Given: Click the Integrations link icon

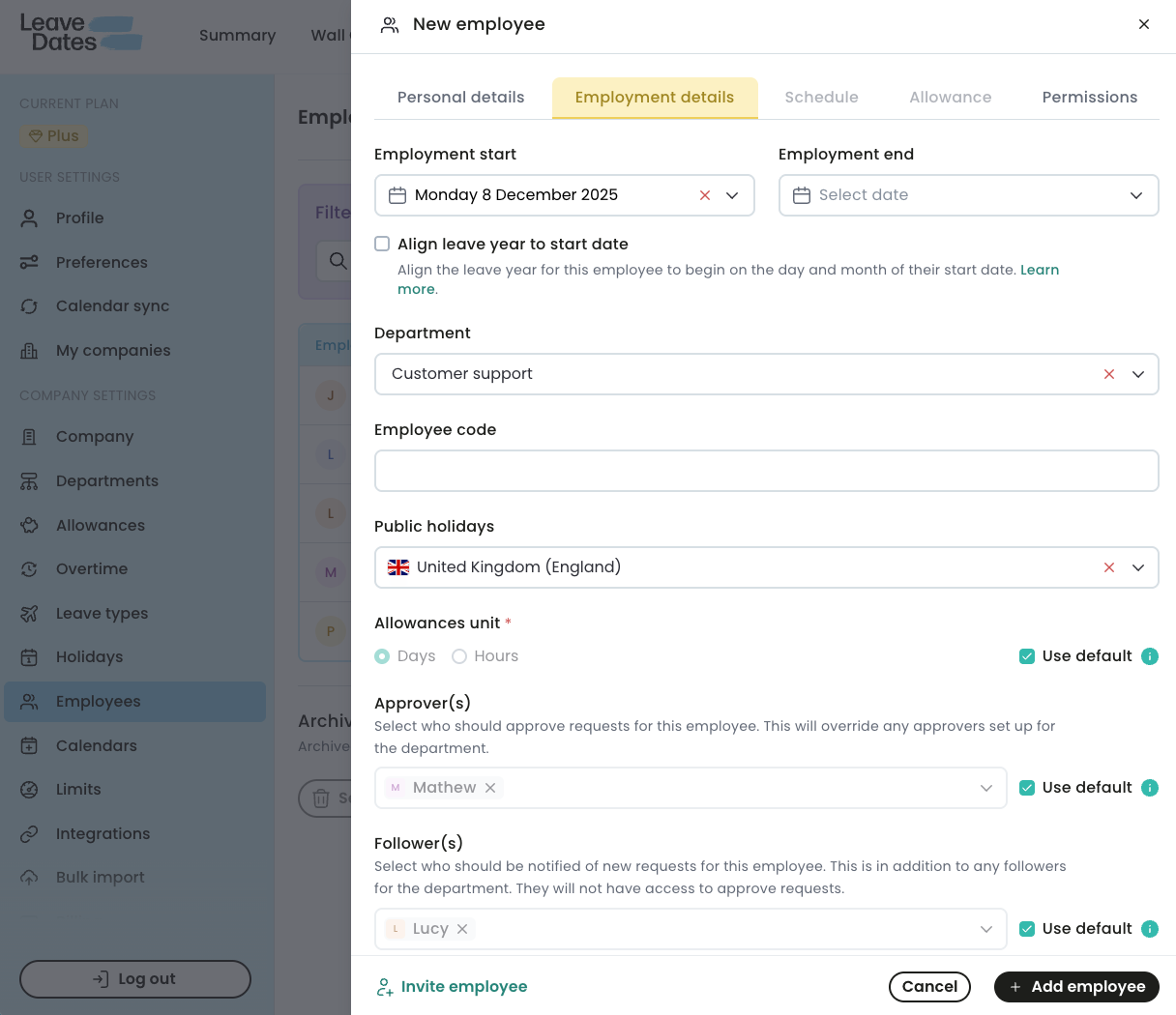Looking at the screenshot, I should coord(29,833).
